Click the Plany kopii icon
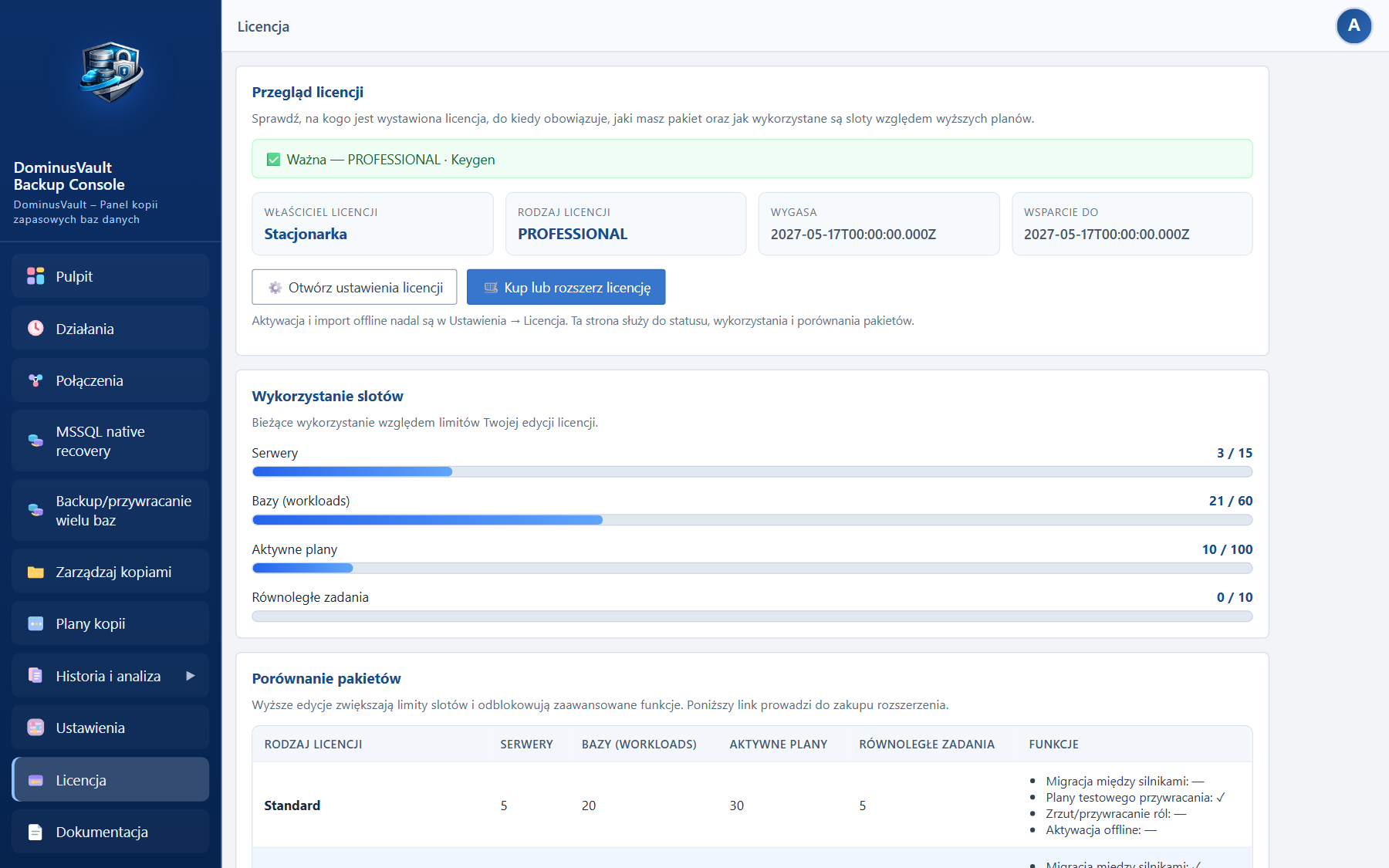1389x868 pixels. coord(35,623)
